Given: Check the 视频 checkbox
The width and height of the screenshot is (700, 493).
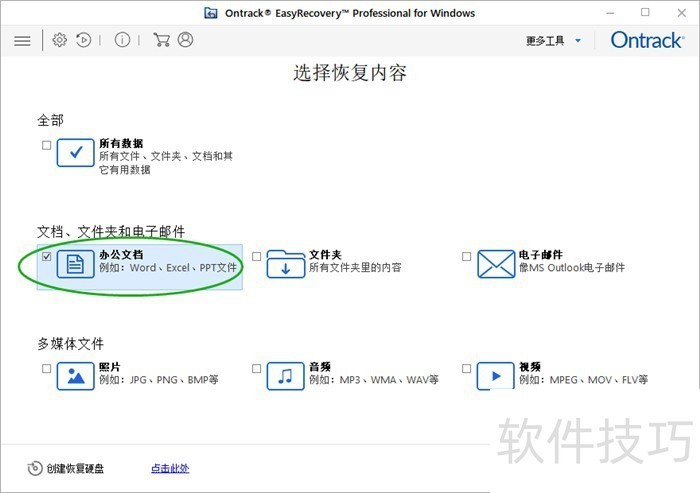Looking at the screenshot, I should point(467,368).
